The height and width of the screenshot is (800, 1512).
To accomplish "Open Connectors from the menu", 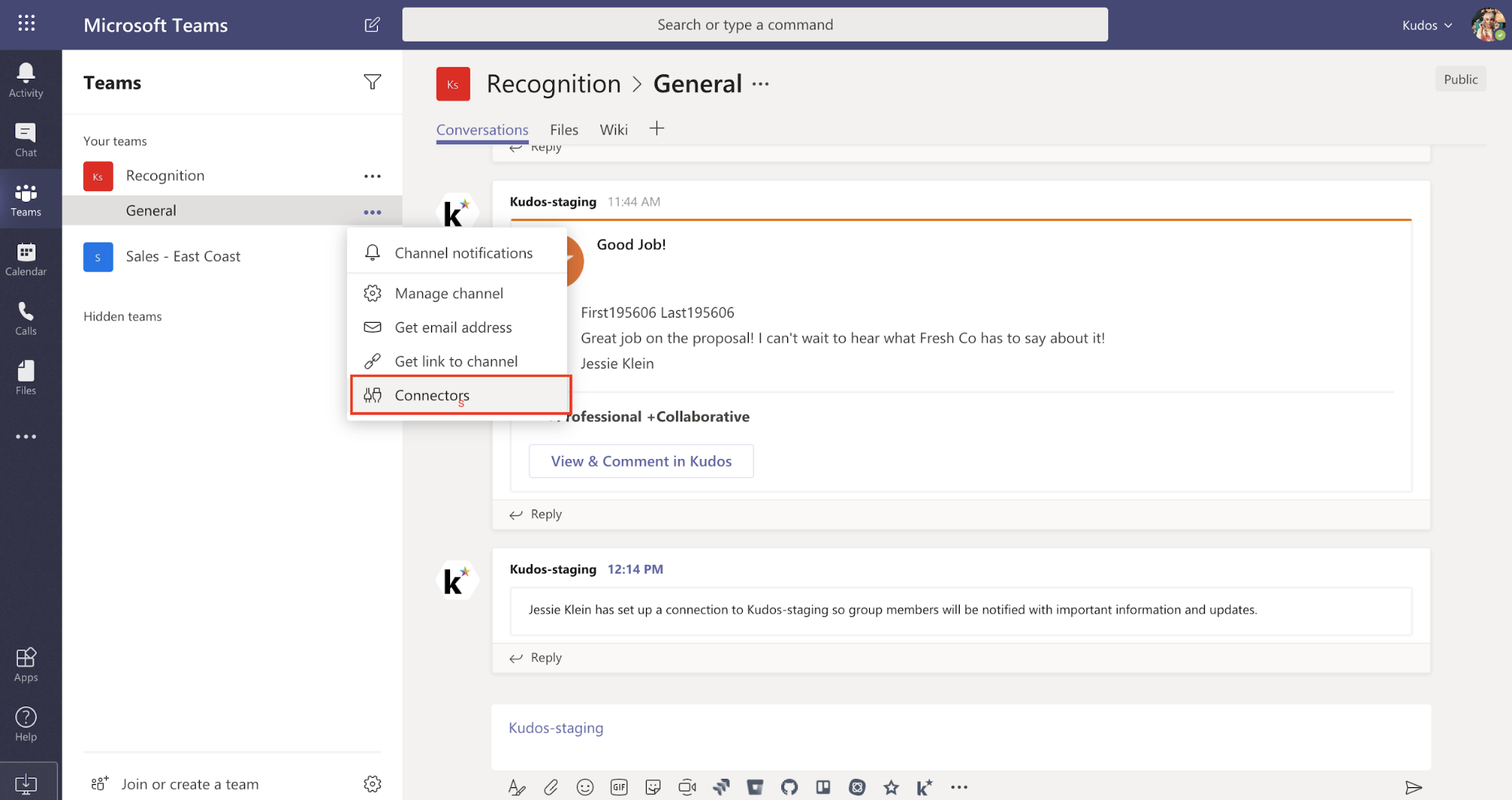I will [x=461, y=395].
